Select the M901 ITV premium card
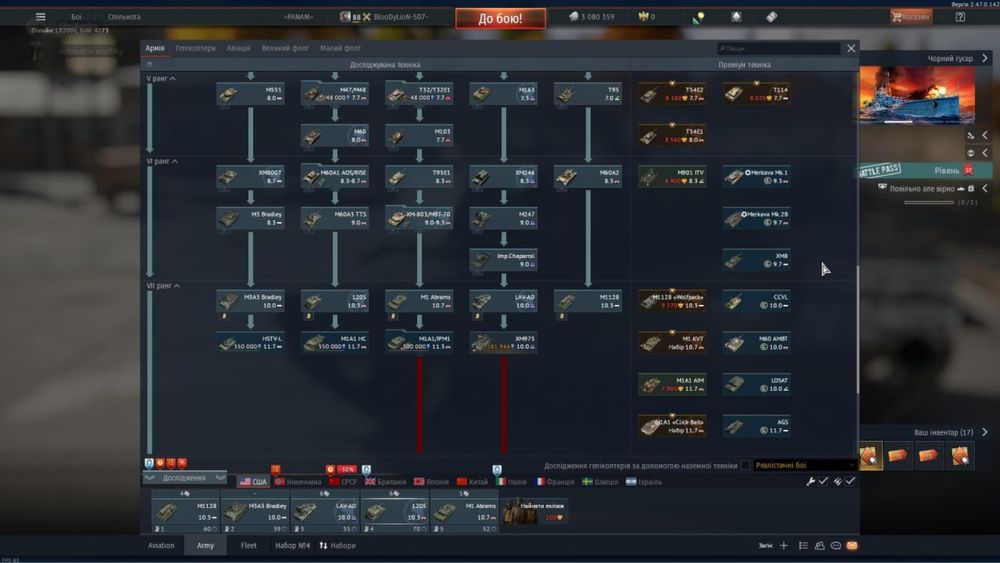This screenshot has width=1000, height=563. (x=672, y=177)
